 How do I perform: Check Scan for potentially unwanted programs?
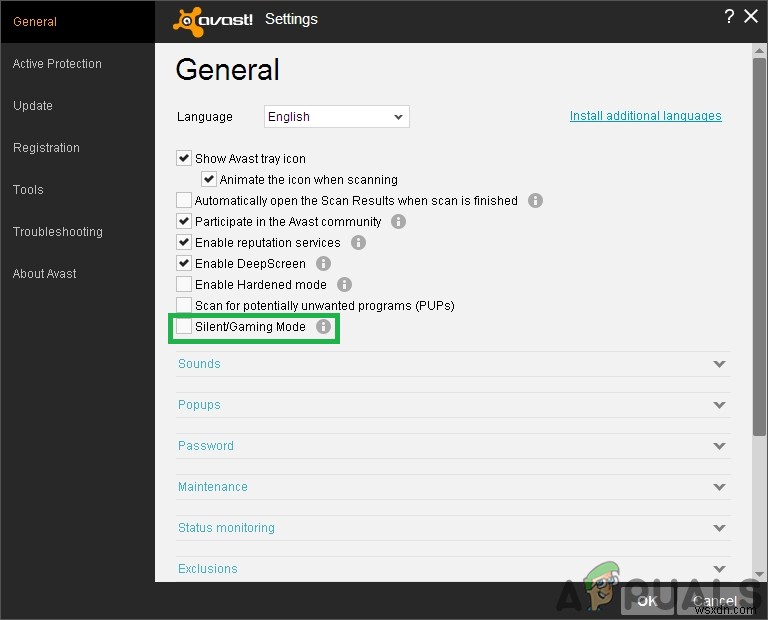184,305
